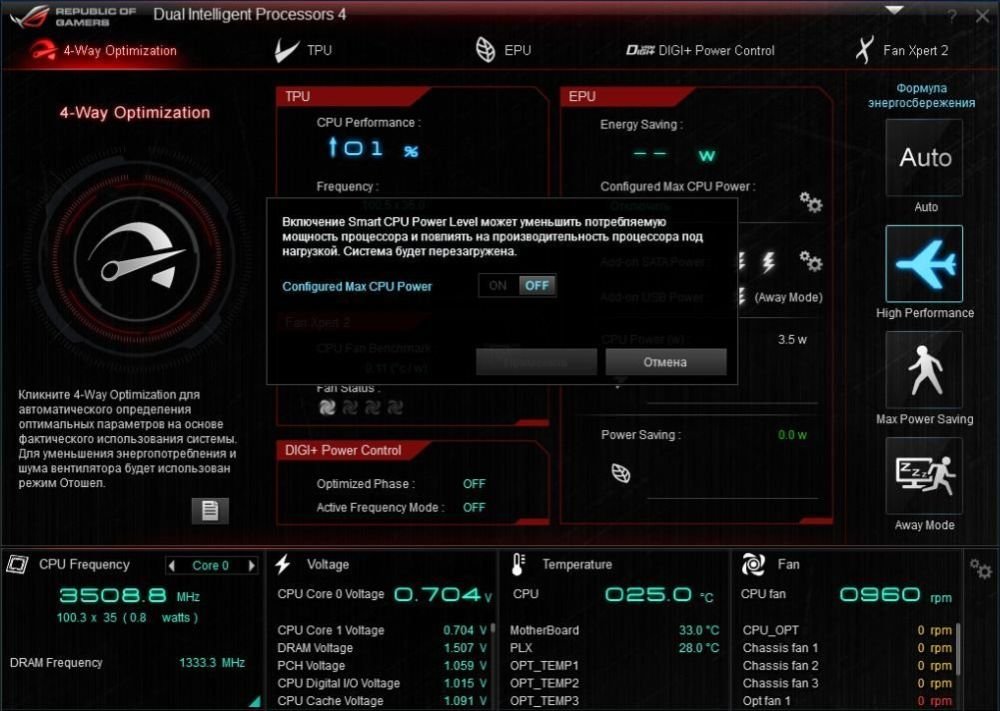This screenshot has width=1000, height=711.
Task: Expand CPU Frequency panel corner arrow
Action: 255,701
